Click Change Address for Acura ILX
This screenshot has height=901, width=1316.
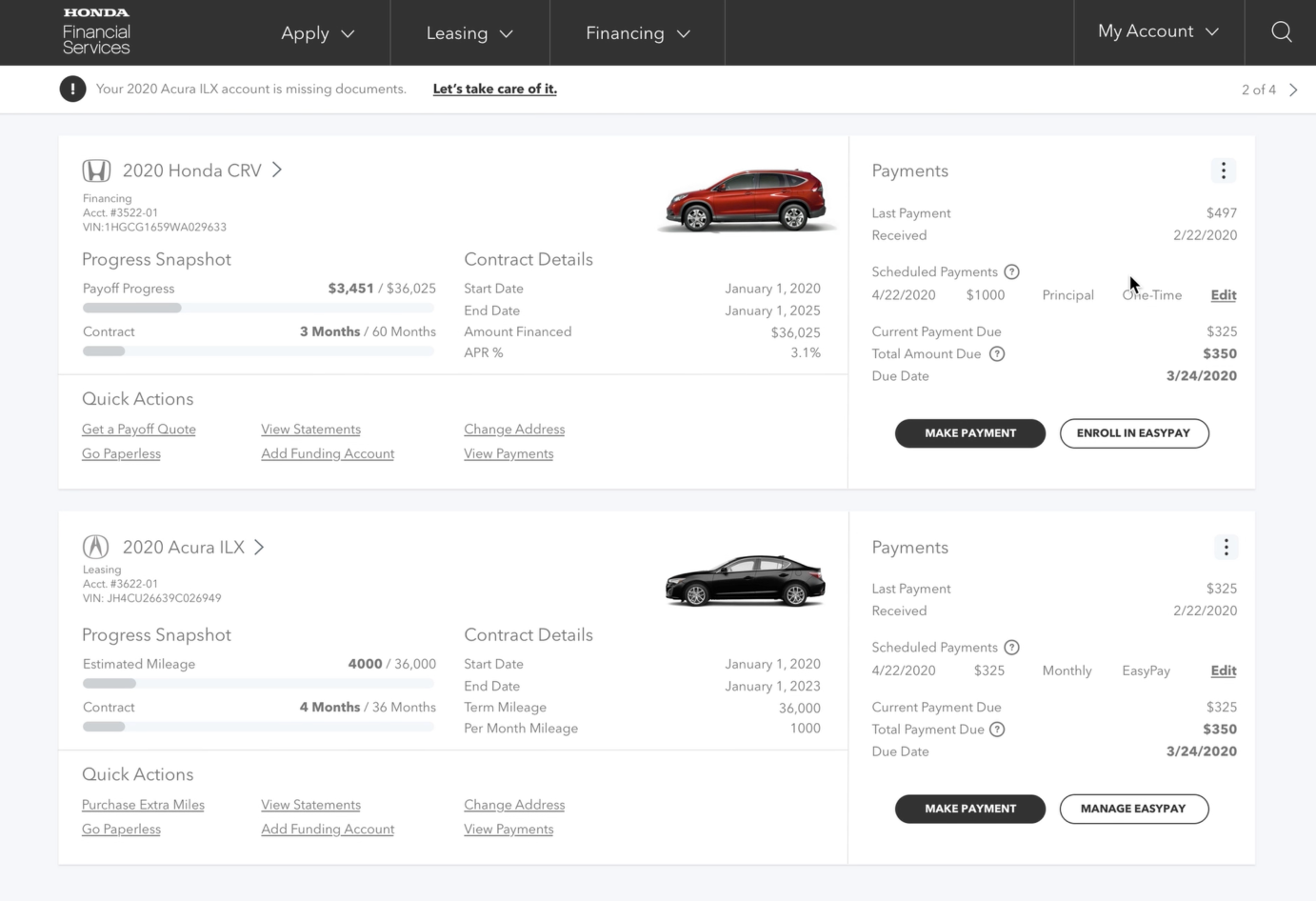[514, 805]
